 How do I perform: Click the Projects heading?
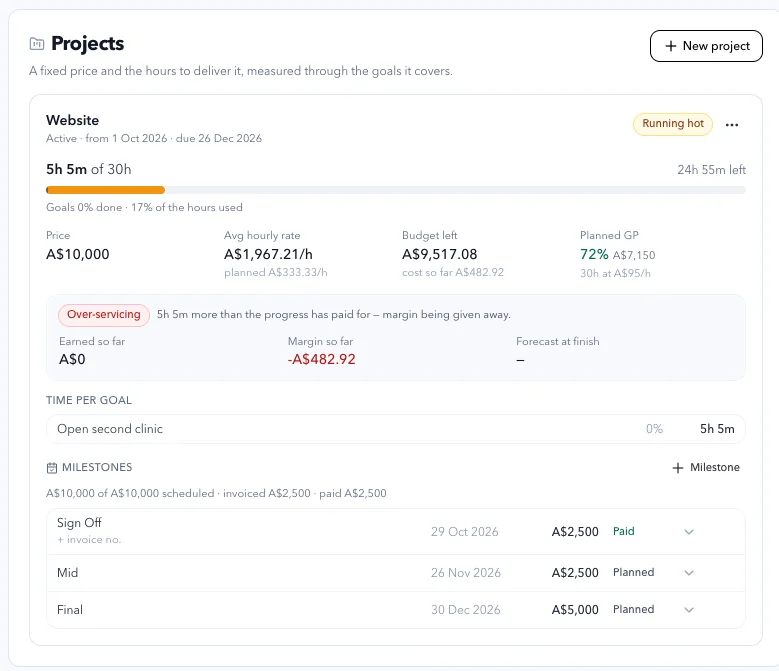coord(87,44)
